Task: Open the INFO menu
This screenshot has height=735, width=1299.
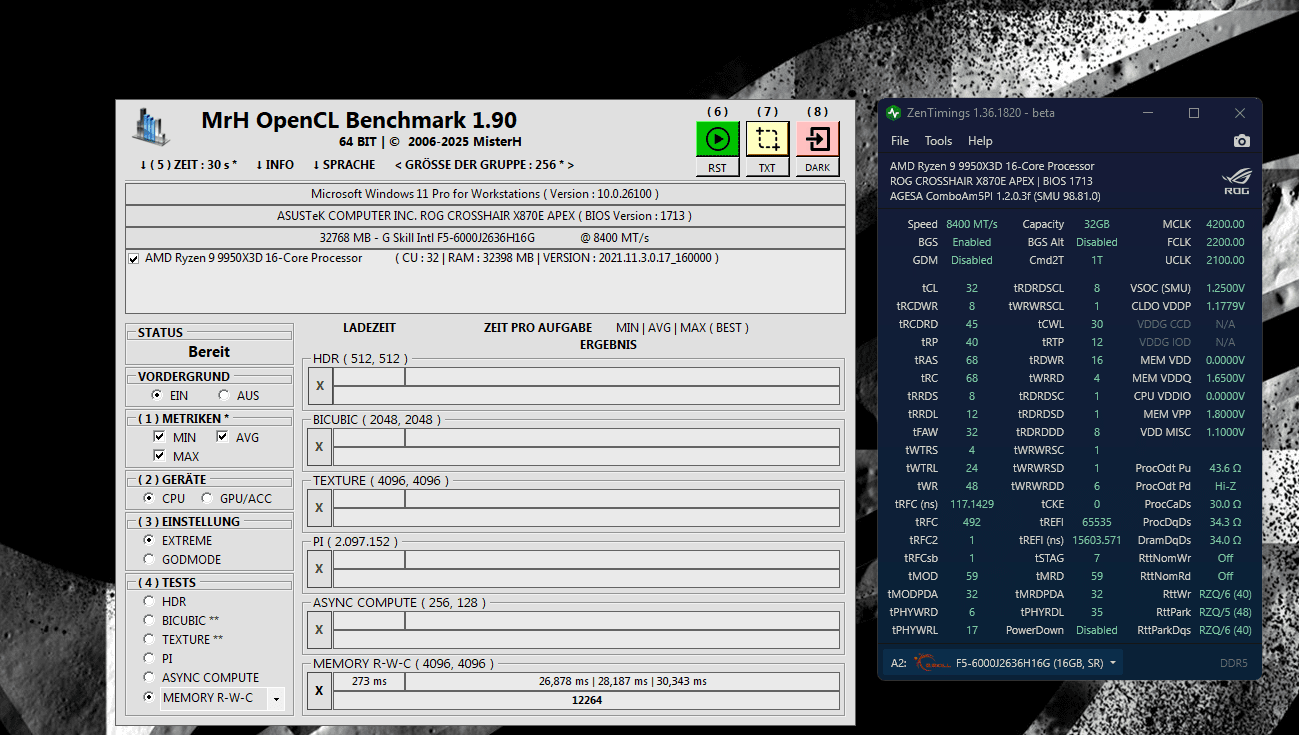Action: [x=275, y=165]
